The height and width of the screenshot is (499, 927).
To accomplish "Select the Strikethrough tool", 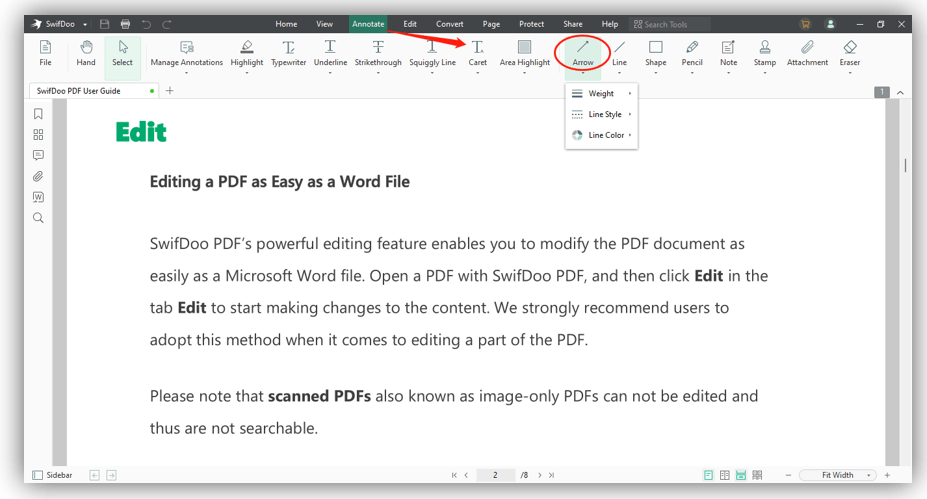I will 378,53.
